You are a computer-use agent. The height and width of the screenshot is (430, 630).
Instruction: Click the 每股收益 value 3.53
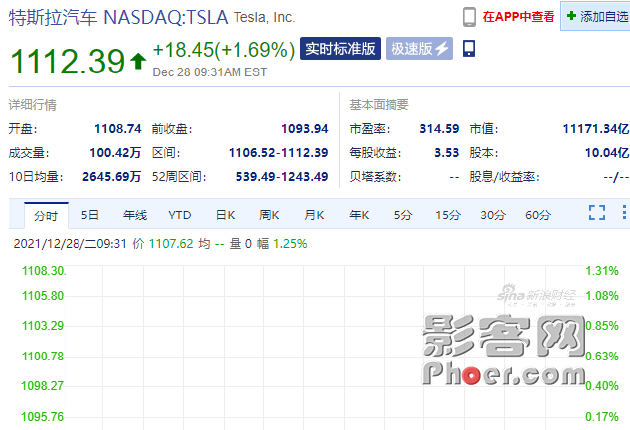(x=447, y=153)
